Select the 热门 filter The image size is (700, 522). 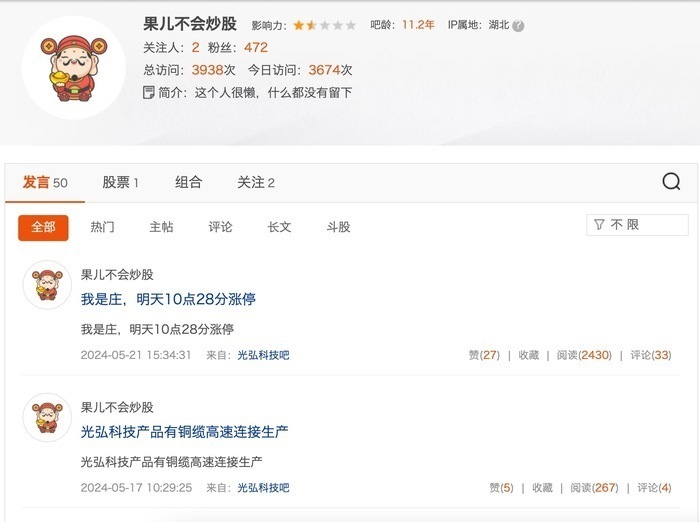[x=102, y=227]
